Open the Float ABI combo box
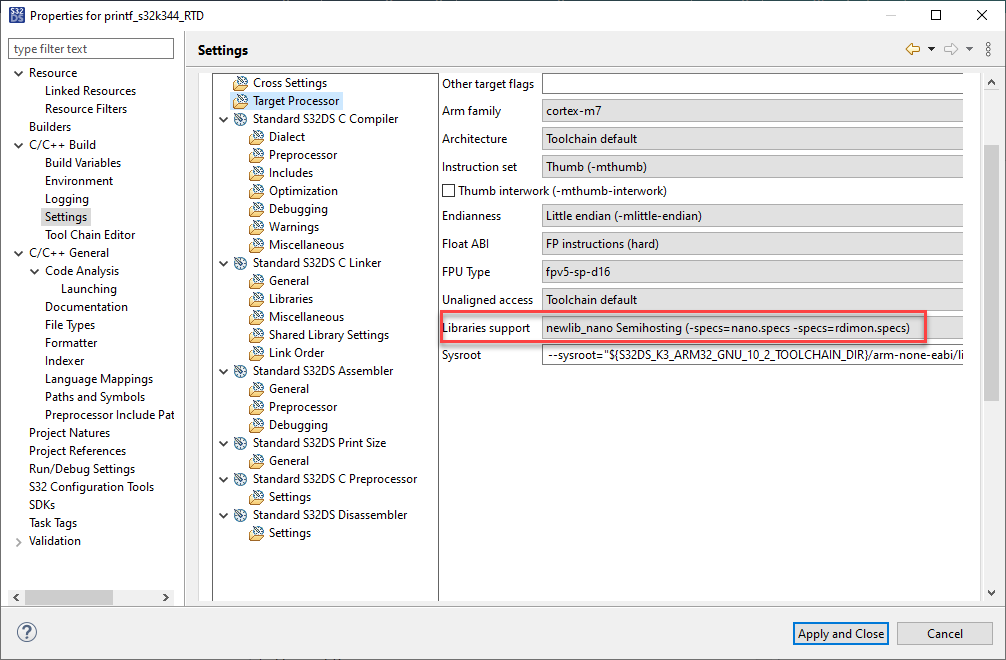Screen dimensions: 1006x660 pyautogui.click(x=752, y=244)
